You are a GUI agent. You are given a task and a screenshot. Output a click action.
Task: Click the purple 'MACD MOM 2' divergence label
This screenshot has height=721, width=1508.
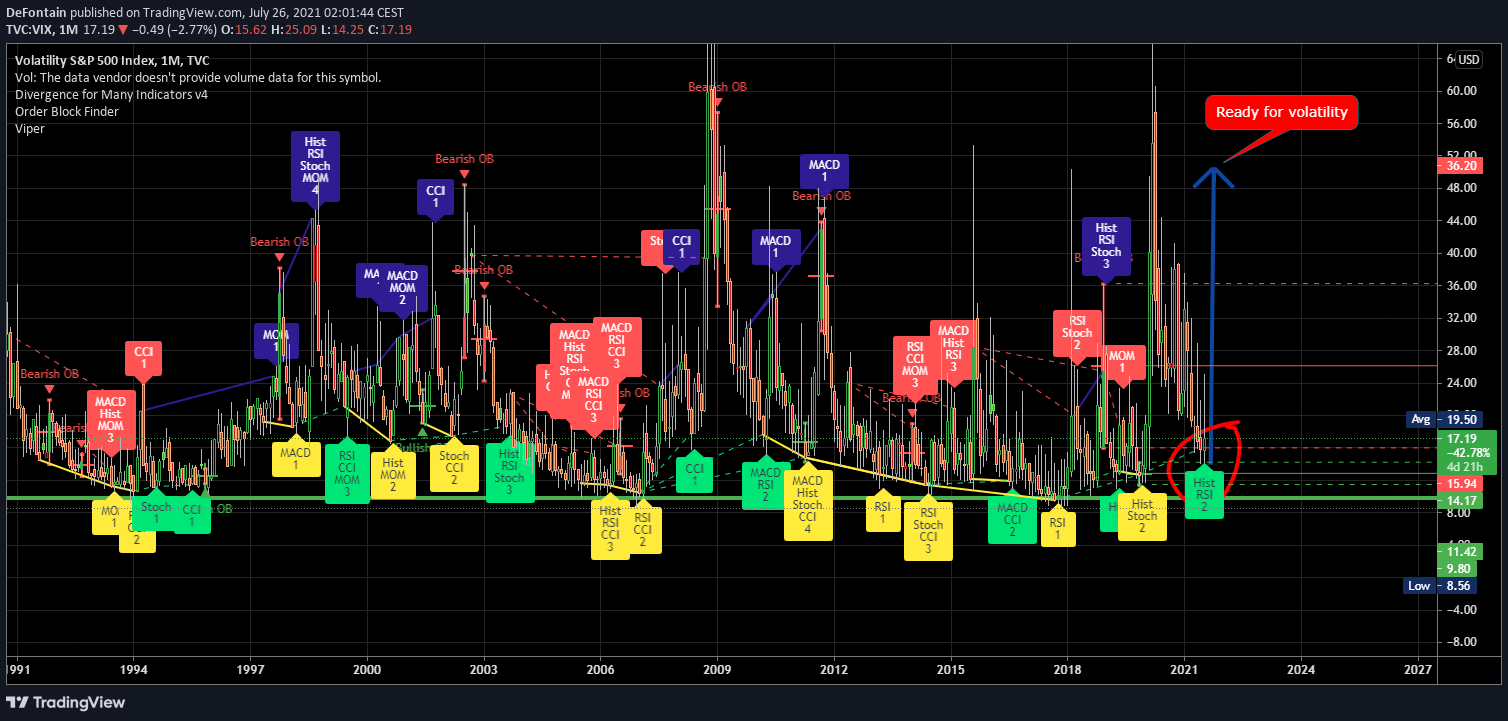click(402, 287)
